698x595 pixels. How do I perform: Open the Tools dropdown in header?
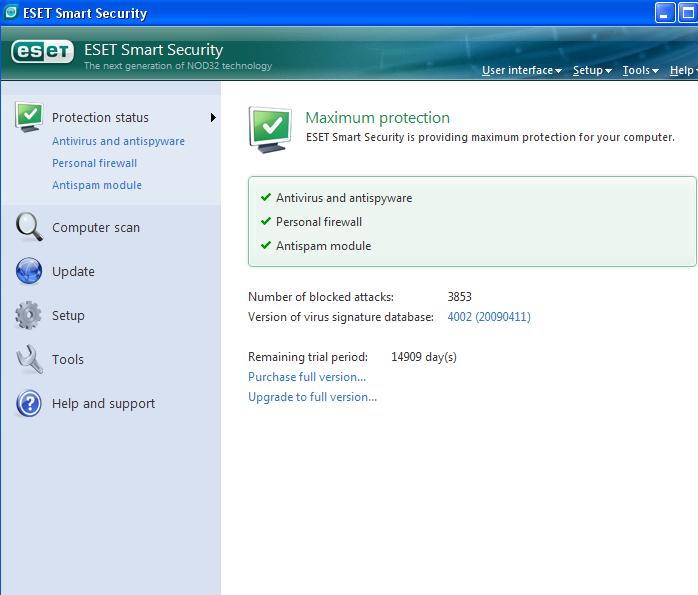point(641,70)
